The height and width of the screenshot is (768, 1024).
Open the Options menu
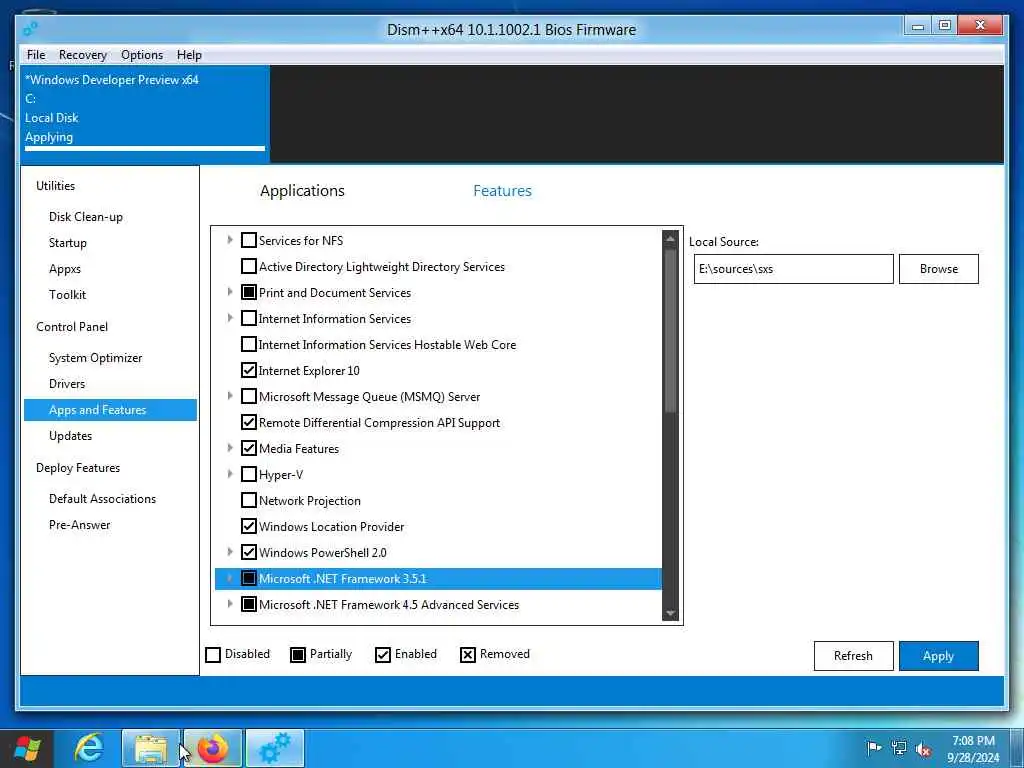142,55
